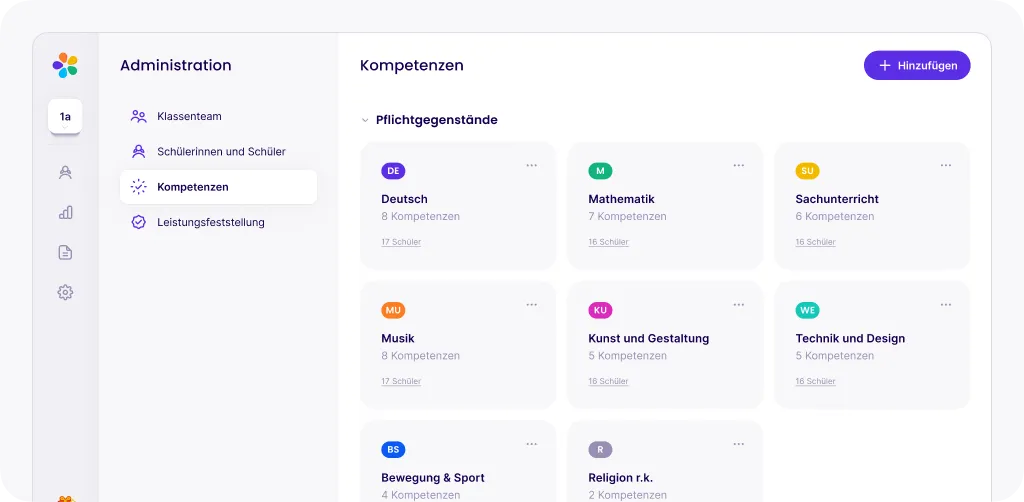The image size is (1024, 502).
Task: Click the blue BS badge
Action: point(393,450)
